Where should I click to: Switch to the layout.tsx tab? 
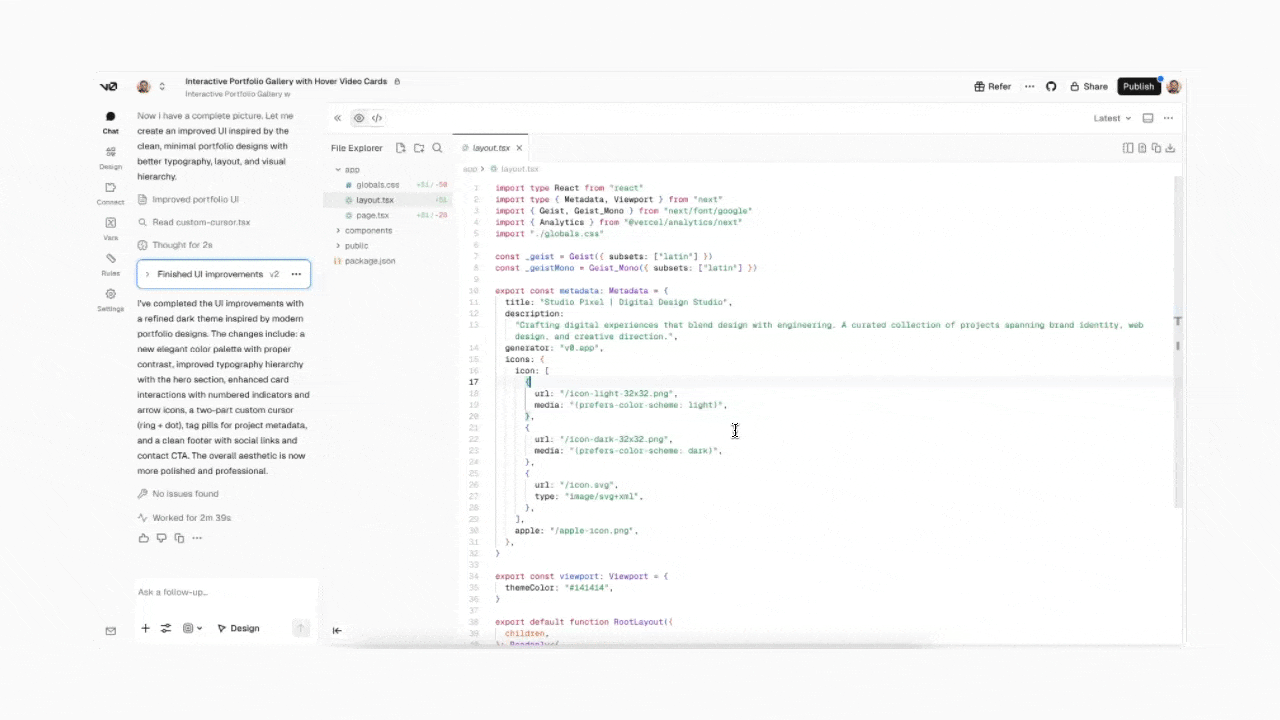491,147
